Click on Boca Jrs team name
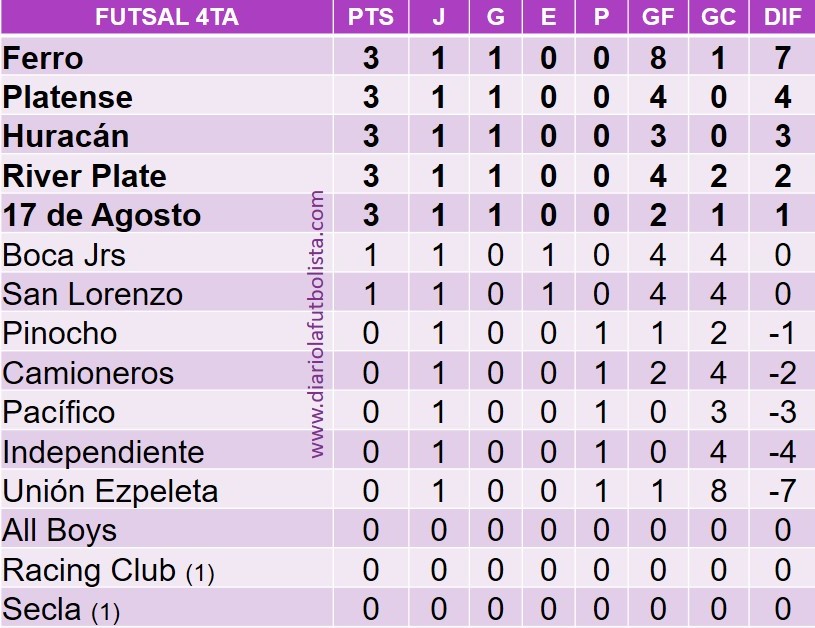 [65, 255]
